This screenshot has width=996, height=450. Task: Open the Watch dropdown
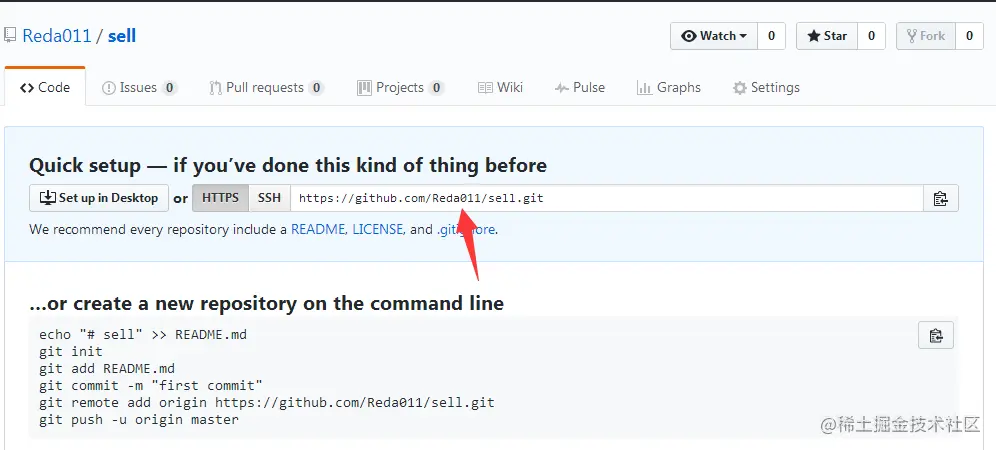[x=714, y=36]
